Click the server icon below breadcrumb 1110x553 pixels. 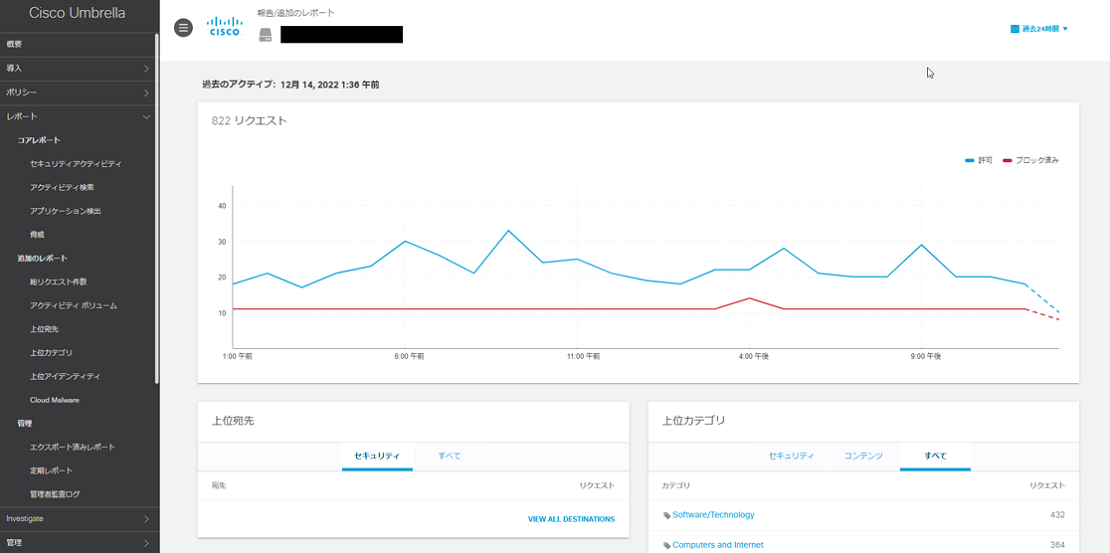(265, 35)
